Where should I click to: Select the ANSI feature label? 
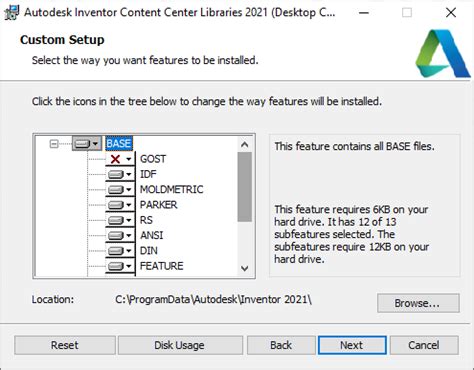[x=151, y=235]
